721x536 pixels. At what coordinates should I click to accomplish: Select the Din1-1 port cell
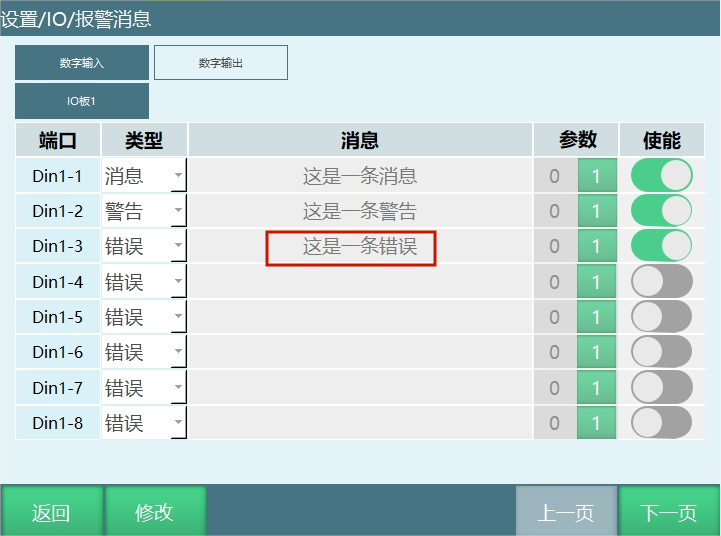(58, 175)
